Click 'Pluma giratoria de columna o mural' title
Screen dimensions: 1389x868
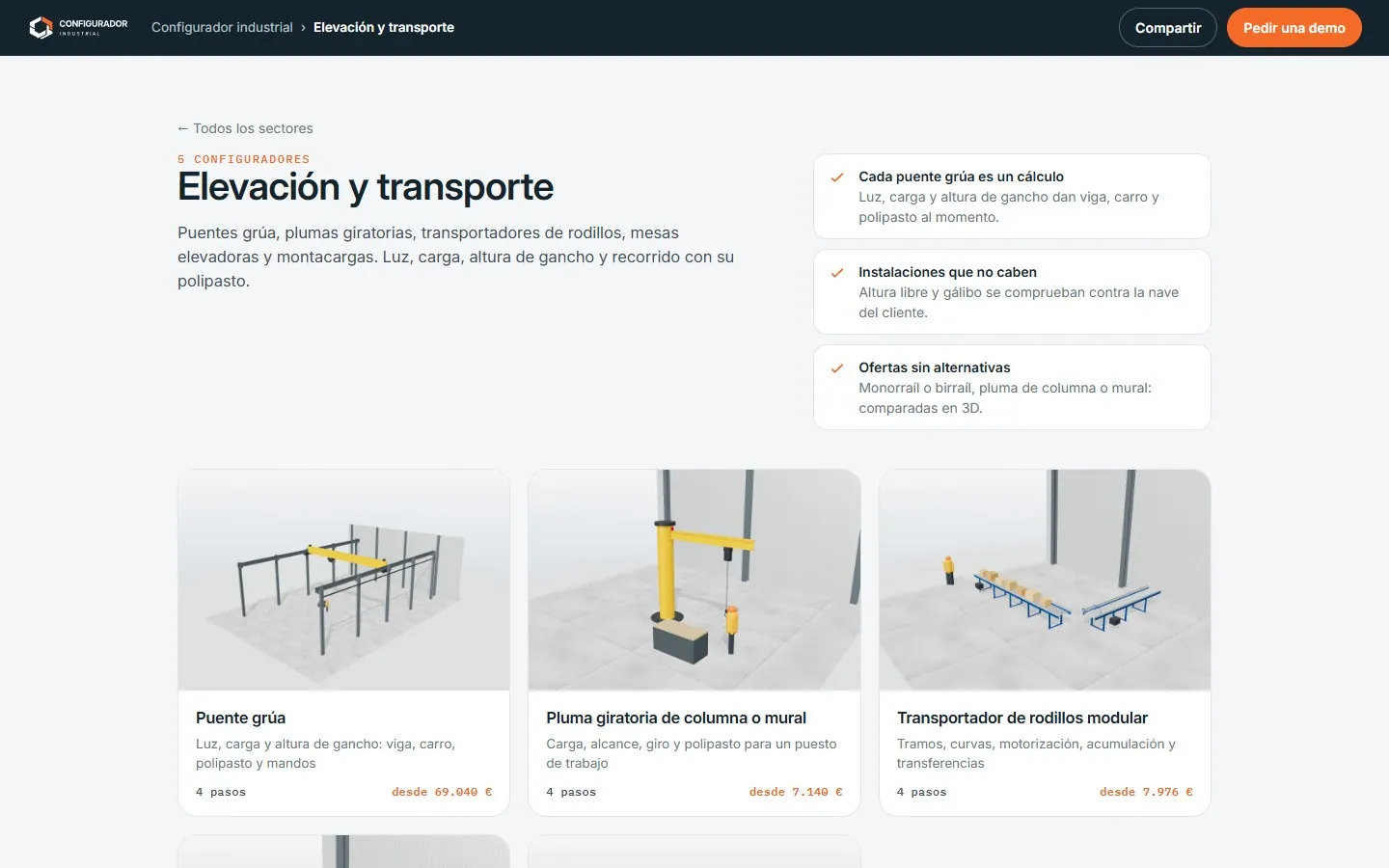[676, 718]
